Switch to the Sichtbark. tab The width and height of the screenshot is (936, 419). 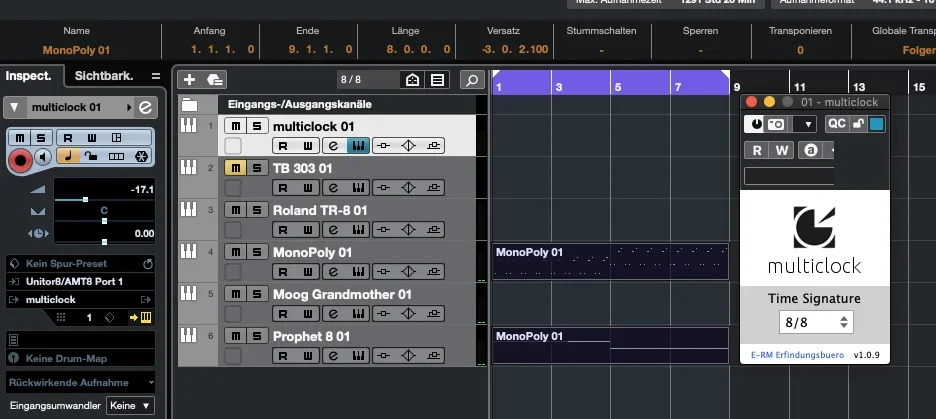103,76
